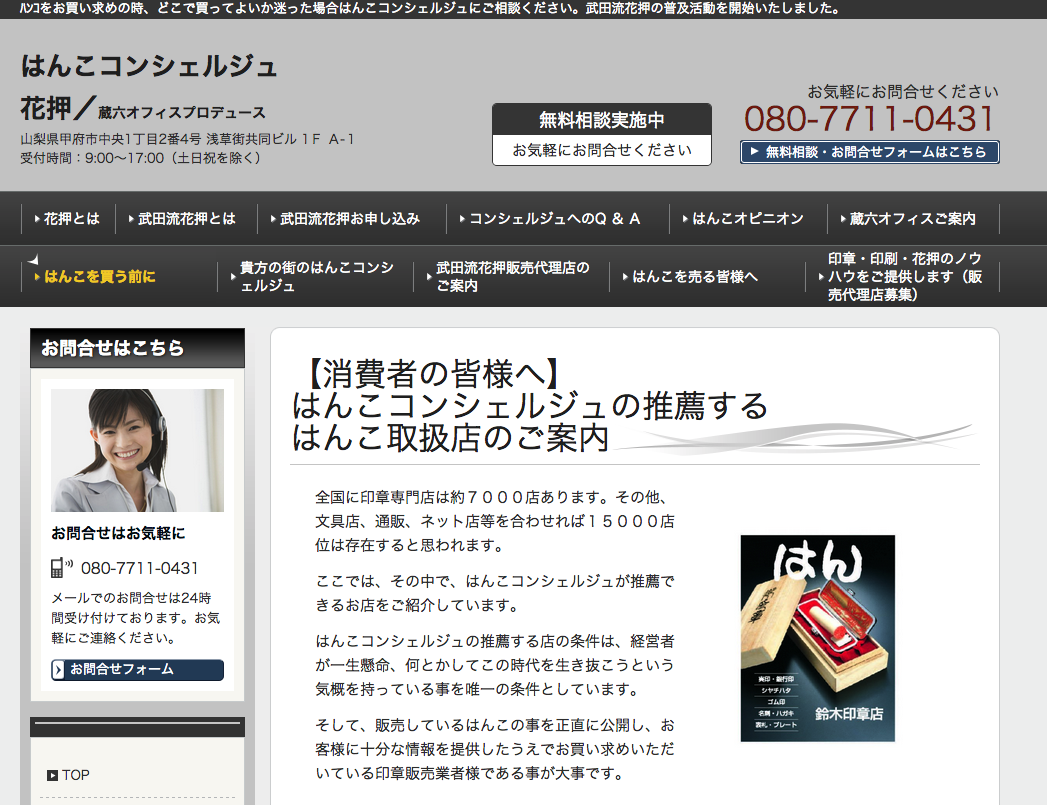Click the 無料相談・お問合せフォームはこちら button
The width and height of the screenshot is (1047, 805).
[x=869, y=152]
